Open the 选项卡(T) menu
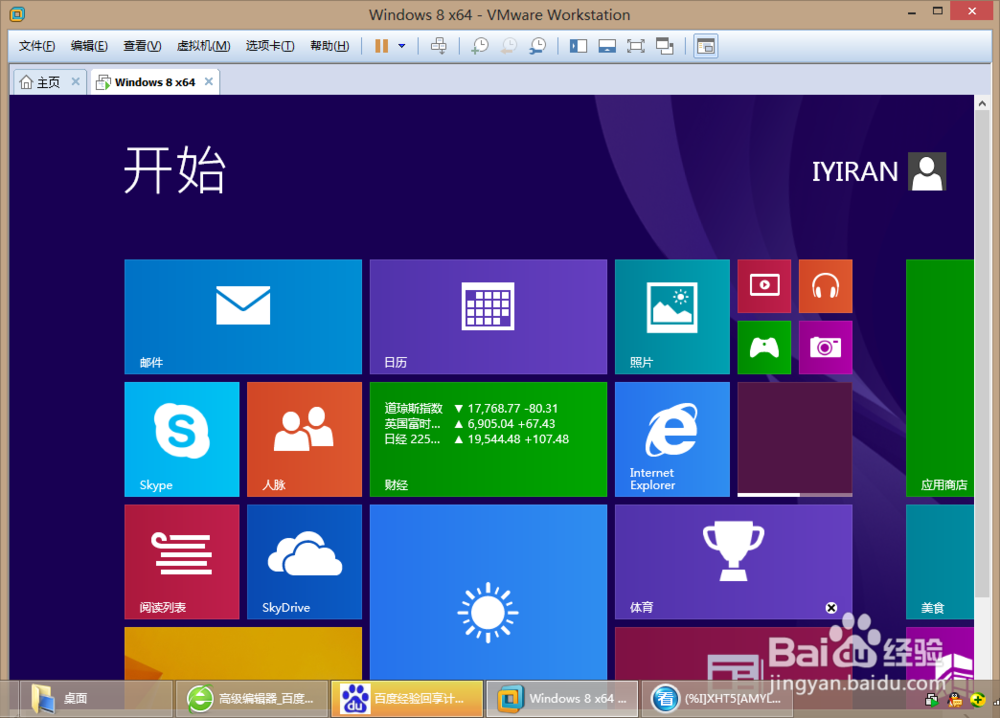The image size is (1000, 718). click(270, 46)
